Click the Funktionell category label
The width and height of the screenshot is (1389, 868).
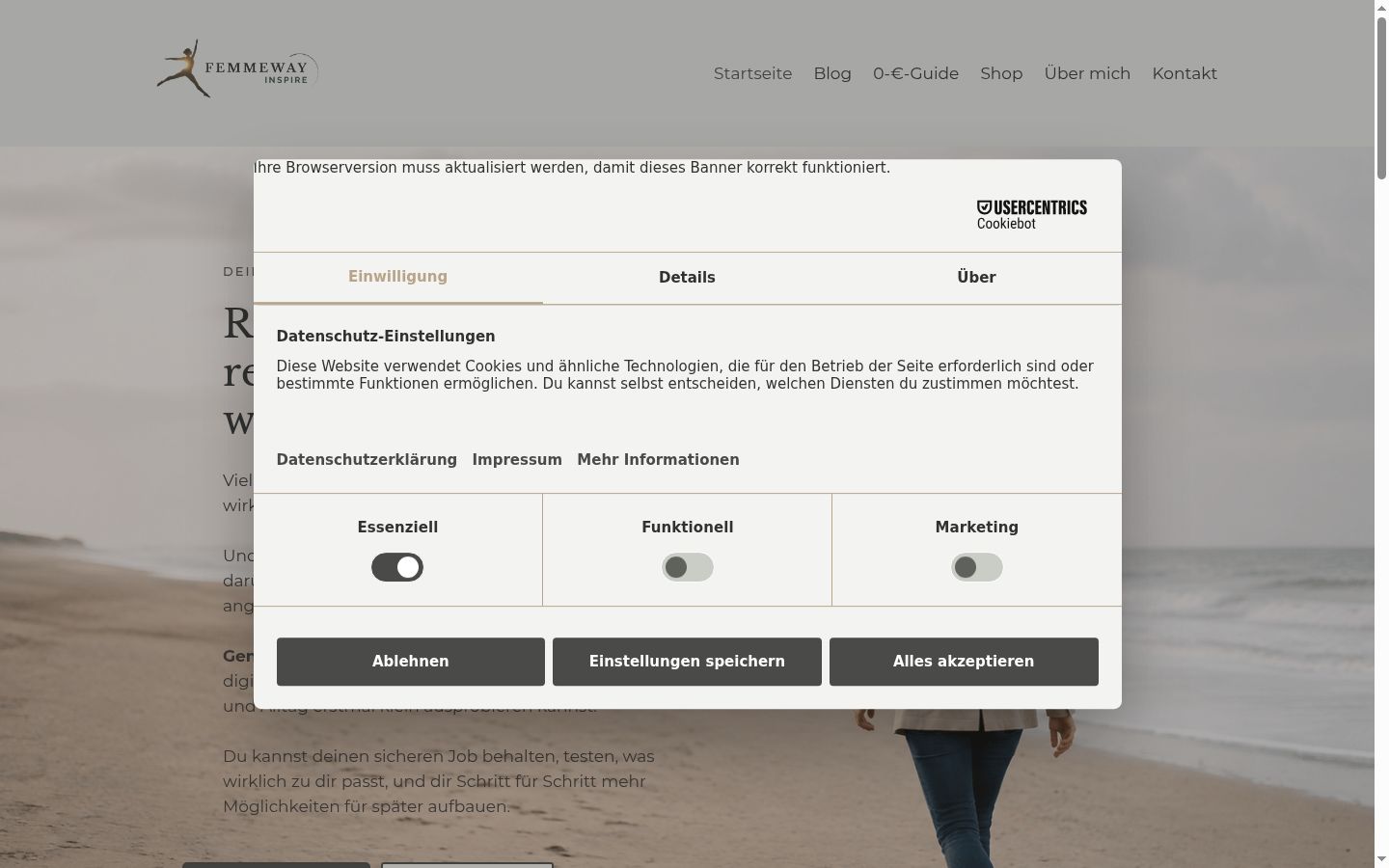(x=688, y=528)
